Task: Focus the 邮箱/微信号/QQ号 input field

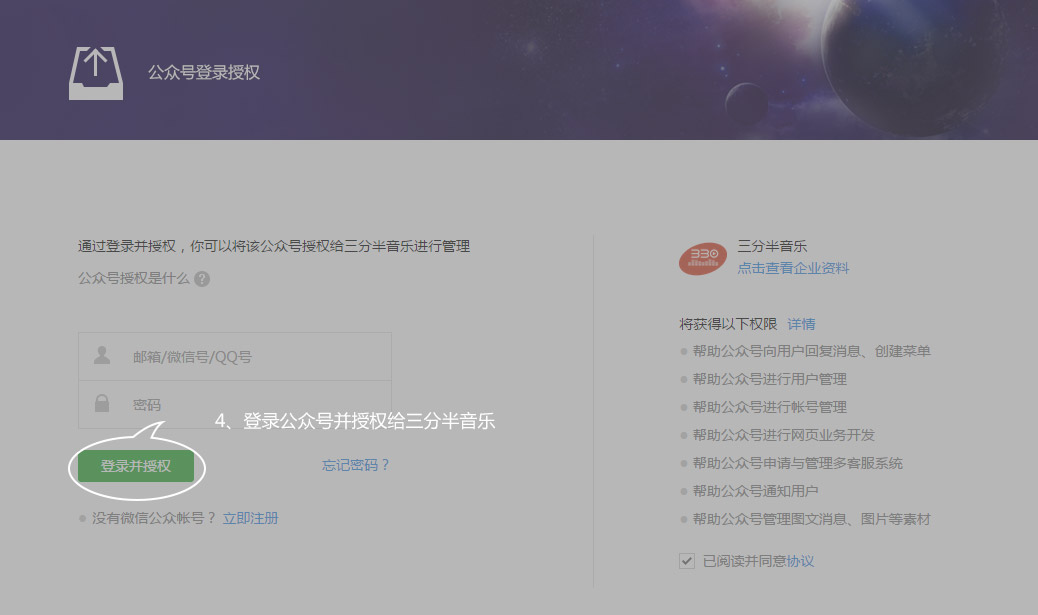Action: 235,356
